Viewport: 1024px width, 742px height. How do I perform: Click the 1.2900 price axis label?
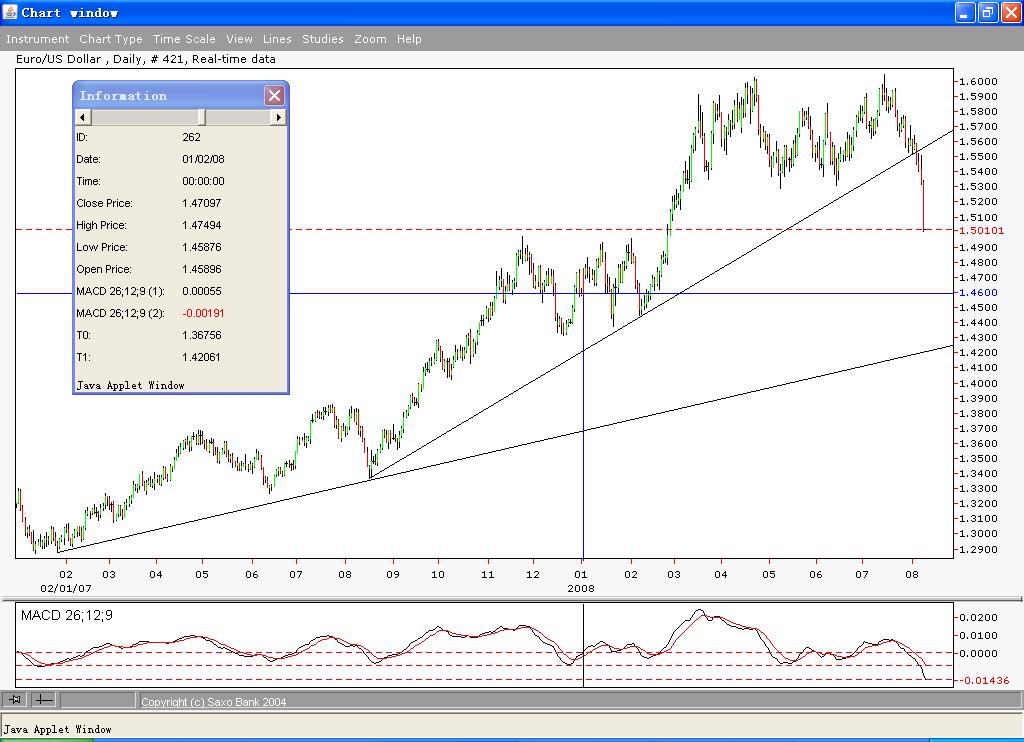(978, 549)
